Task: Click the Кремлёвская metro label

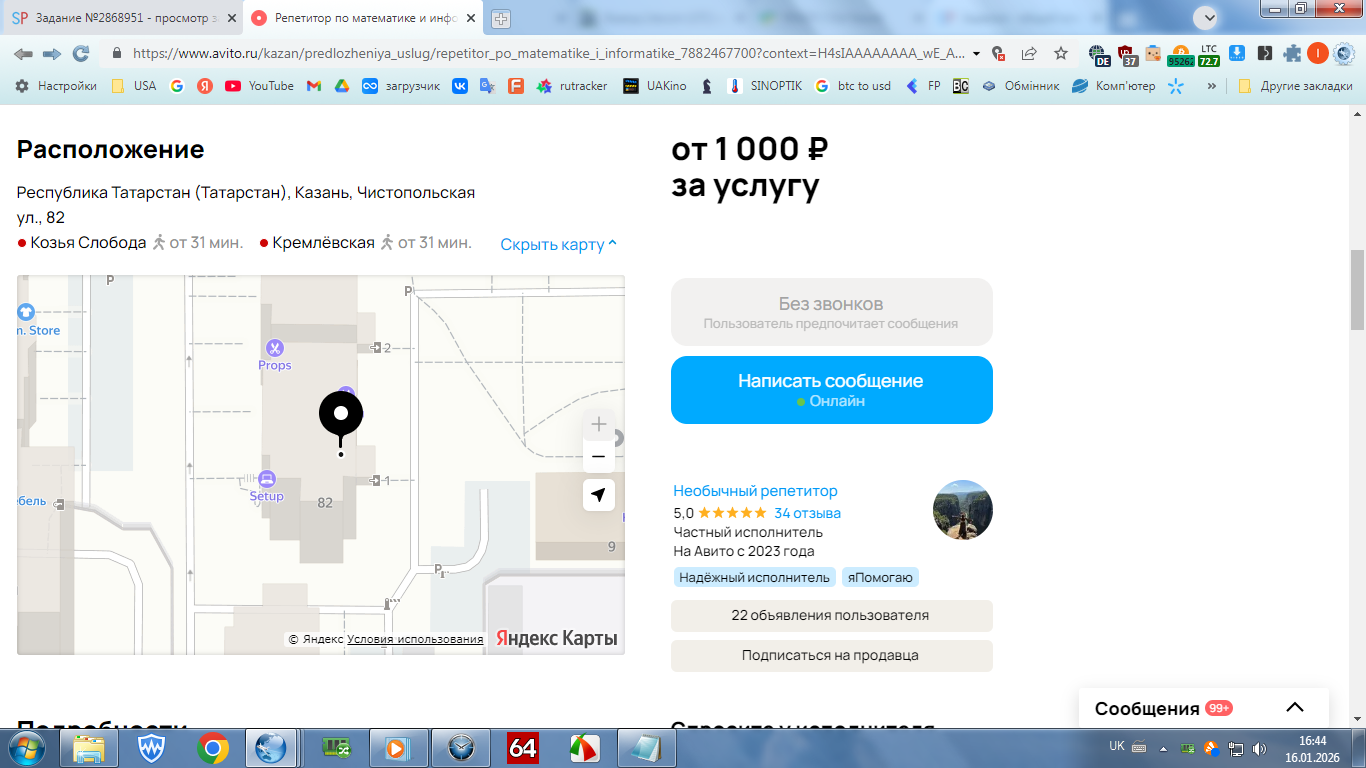Action: (323, 242)
